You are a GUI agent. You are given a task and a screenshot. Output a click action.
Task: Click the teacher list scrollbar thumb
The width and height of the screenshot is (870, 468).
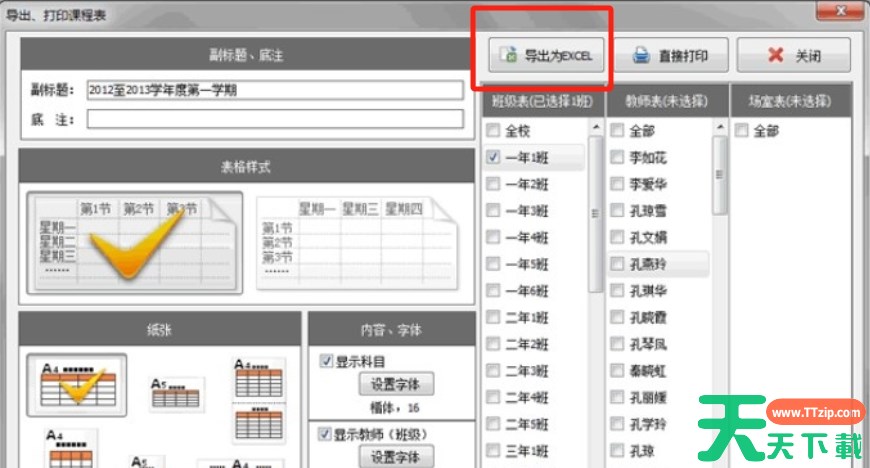[x=720, y=175]
